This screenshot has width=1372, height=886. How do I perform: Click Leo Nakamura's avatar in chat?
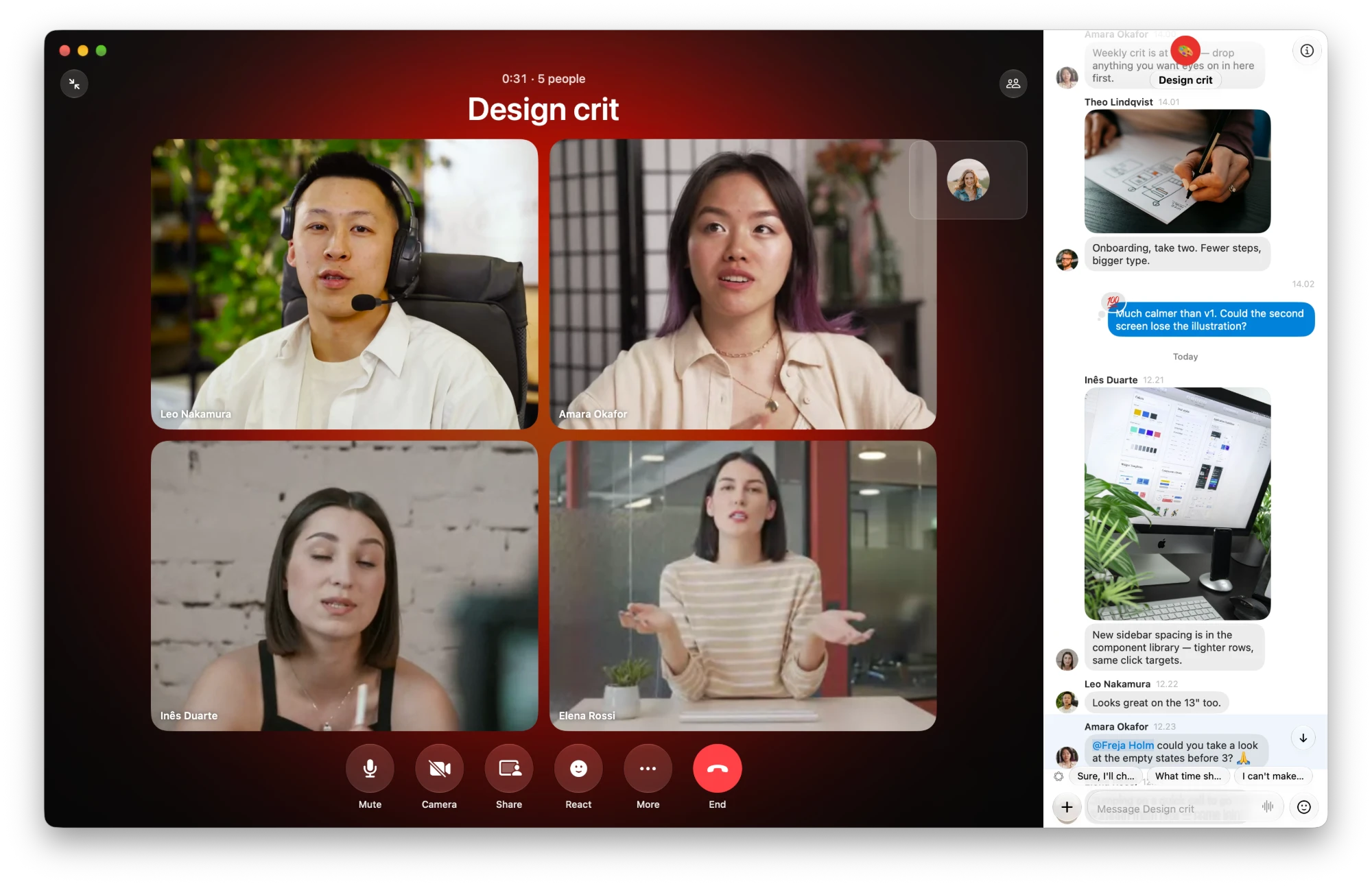point(1067,702)
